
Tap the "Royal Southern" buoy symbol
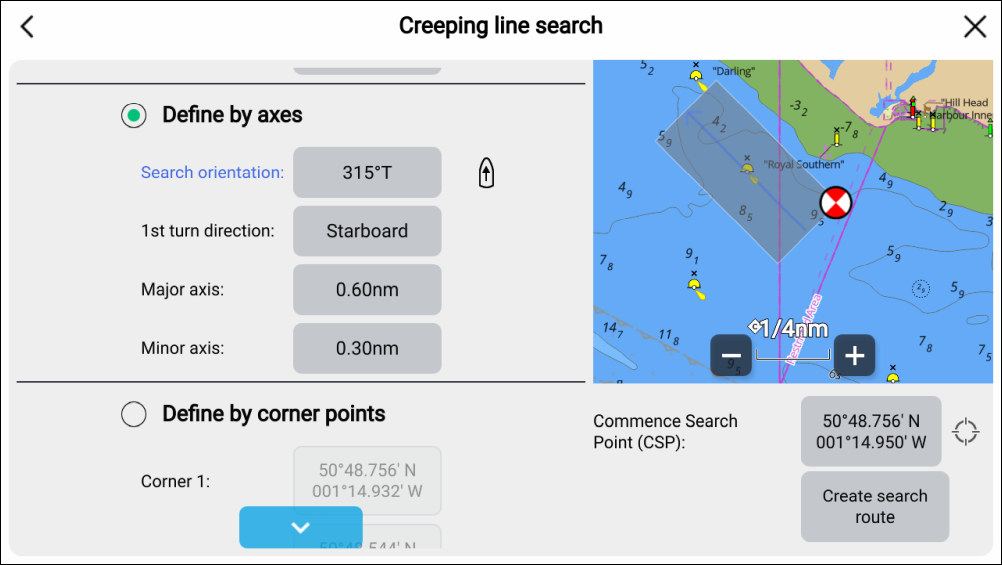747,168
